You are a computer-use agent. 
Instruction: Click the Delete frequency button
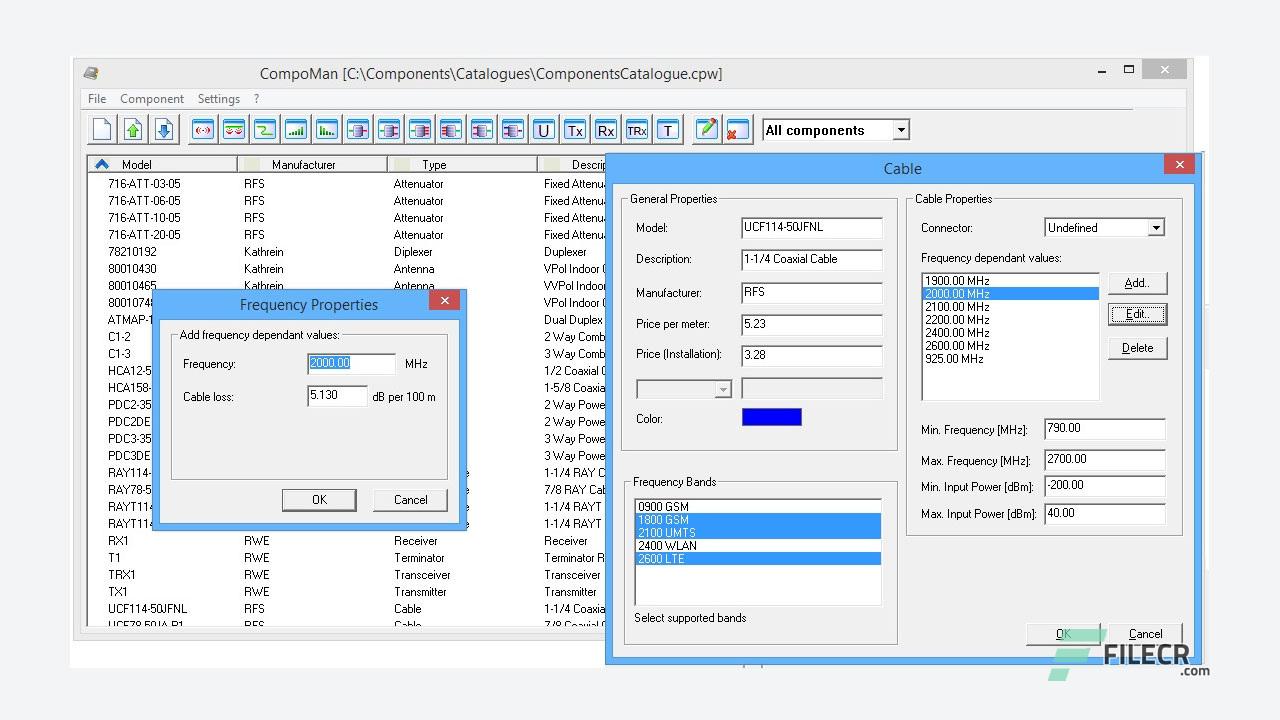(x=1137, y=348)
